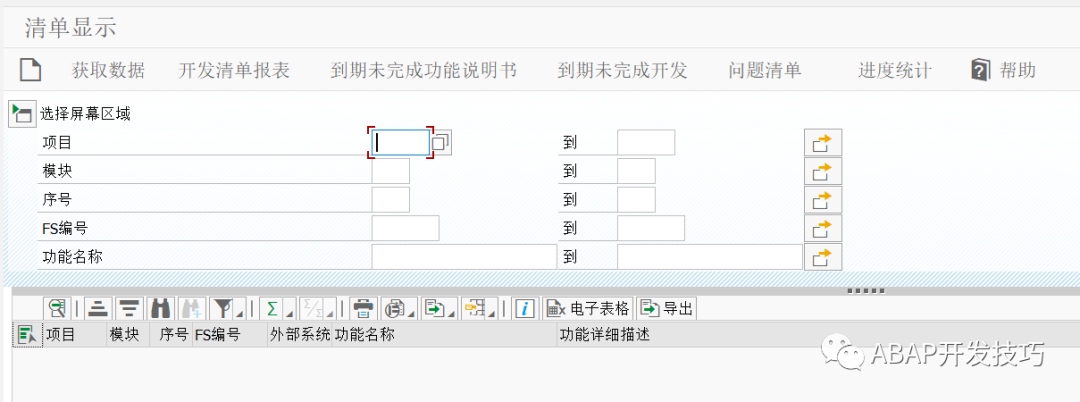Open multiple selection for 序号 row
Viewport: 1080px width, 402px height.
pos(823,200)
